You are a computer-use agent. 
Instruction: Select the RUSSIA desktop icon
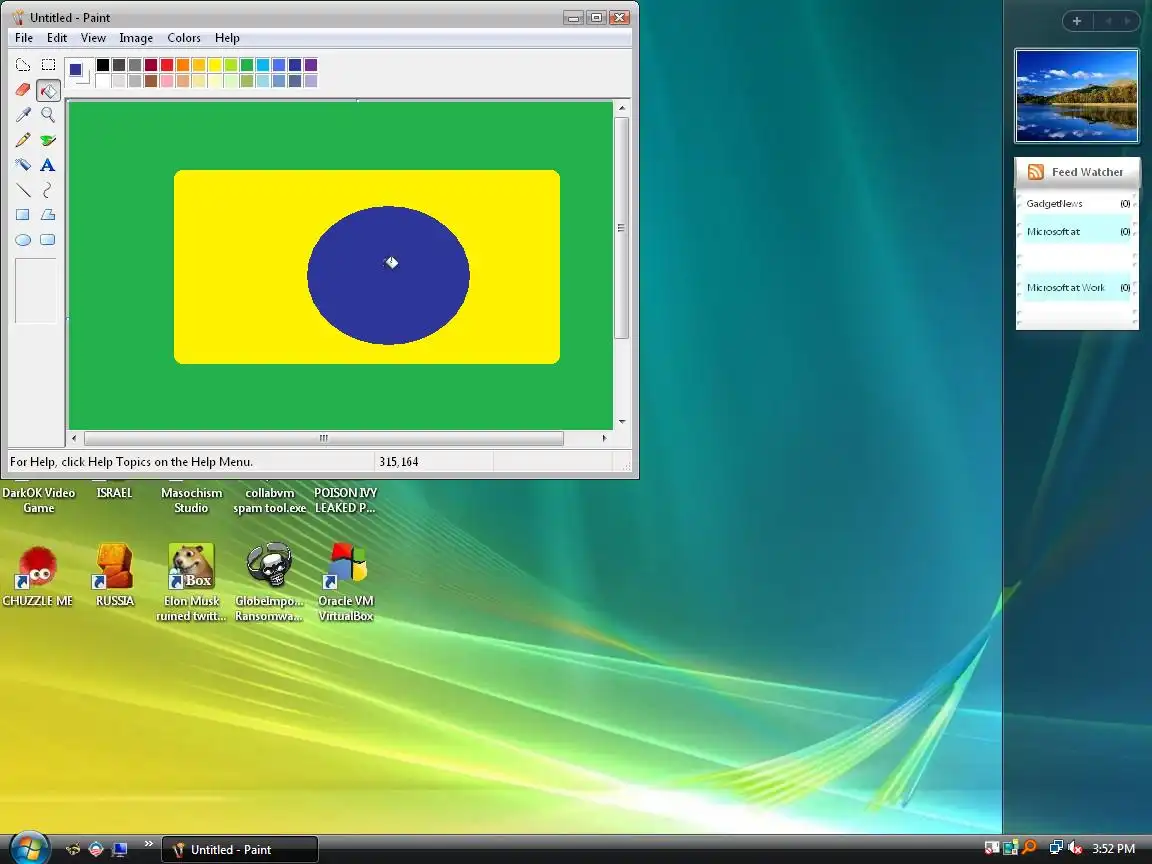point(115,577)
